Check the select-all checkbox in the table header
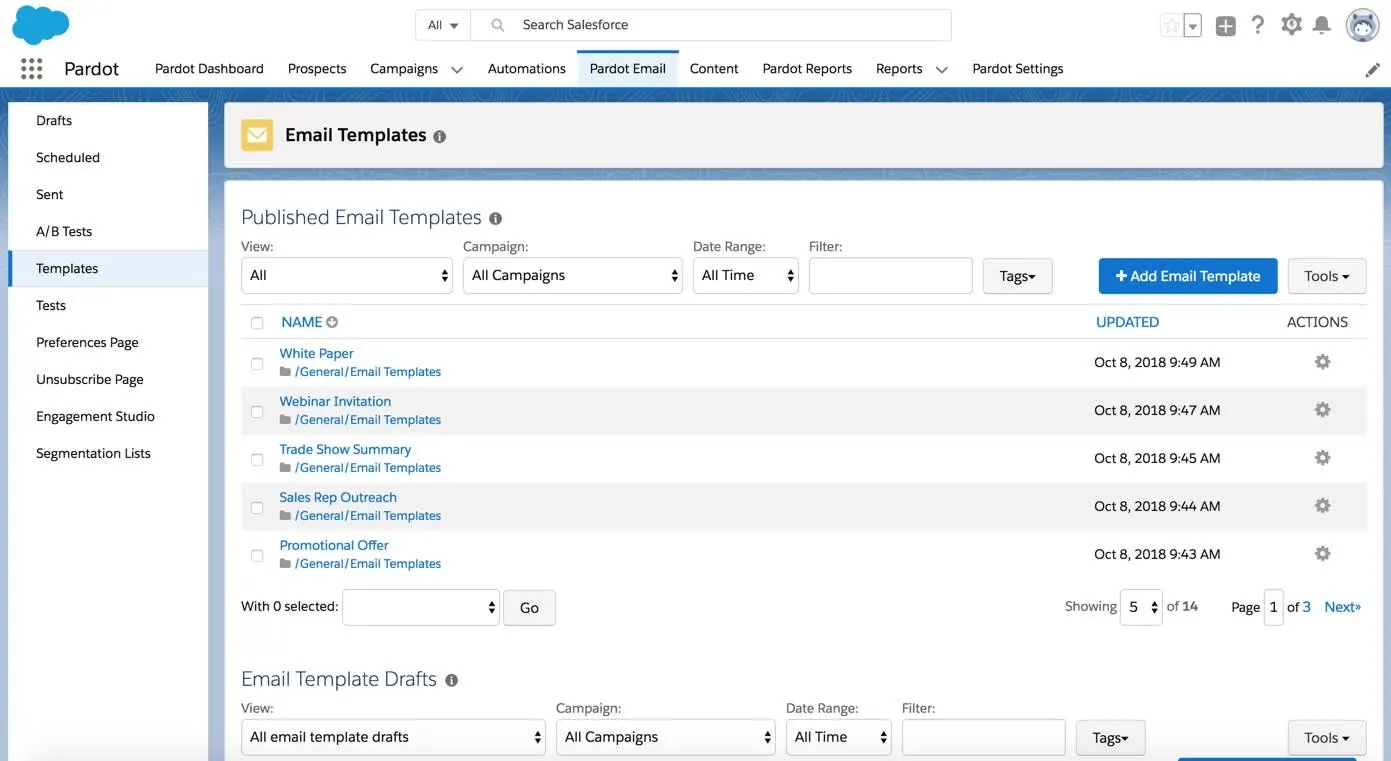Image resolution: width=1391 pixels, height=761 pixels. (257, 323)
